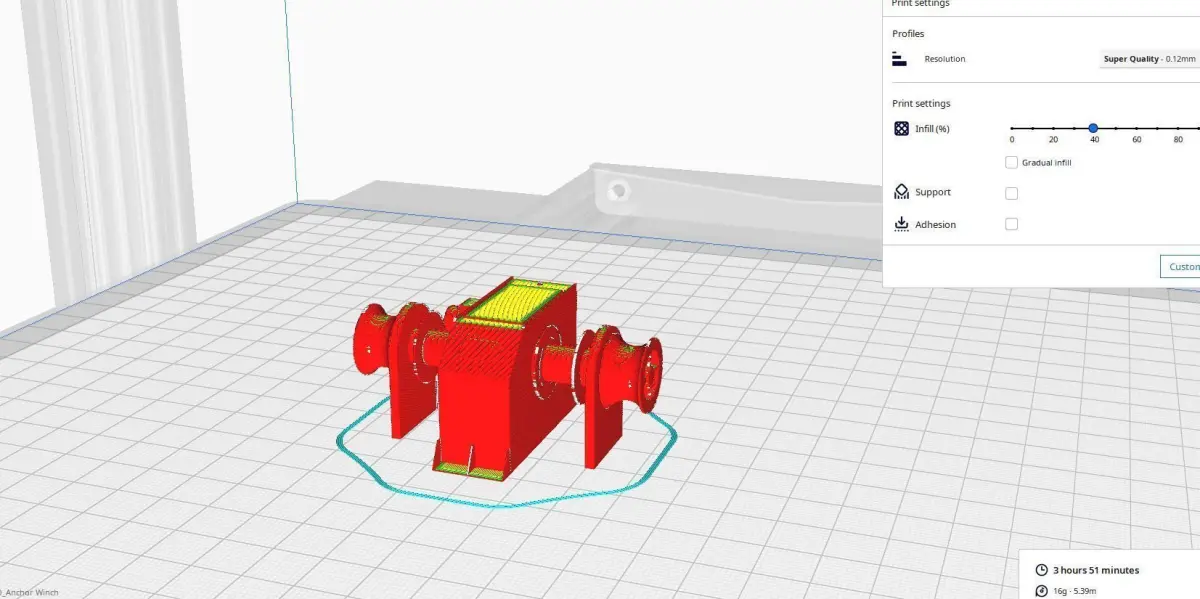Click the Adhesion icon
Screen dimensions: 1200x599
coord(901,224)
